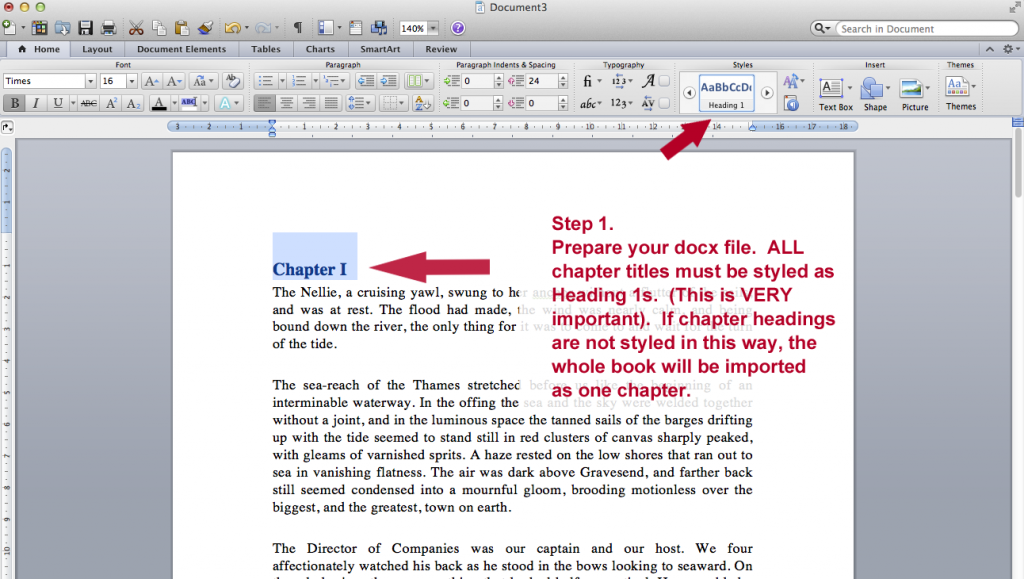Image resolution: width=1024 pixels, height=579 pixels.
Task: Click the bulleted list icon
Action: [264, 81]
